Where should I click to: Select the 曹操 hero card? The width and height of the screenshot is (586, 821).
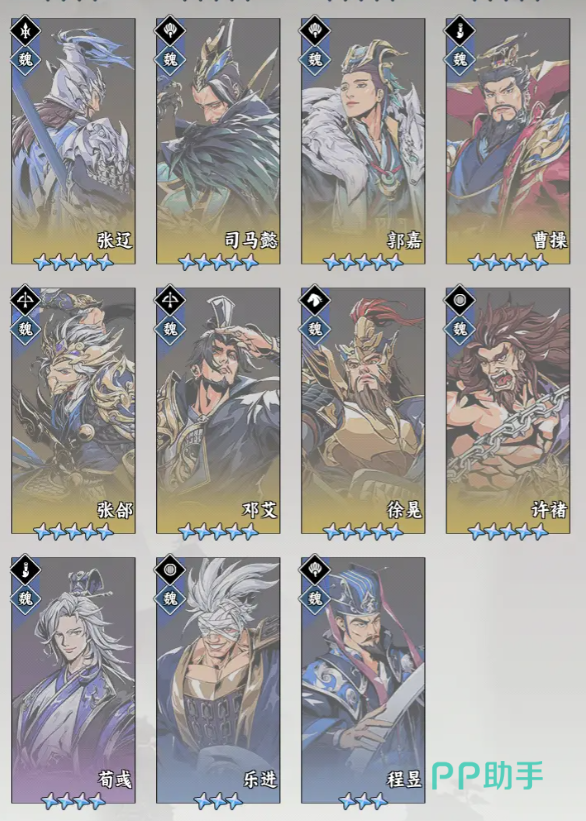click(508, 141)
